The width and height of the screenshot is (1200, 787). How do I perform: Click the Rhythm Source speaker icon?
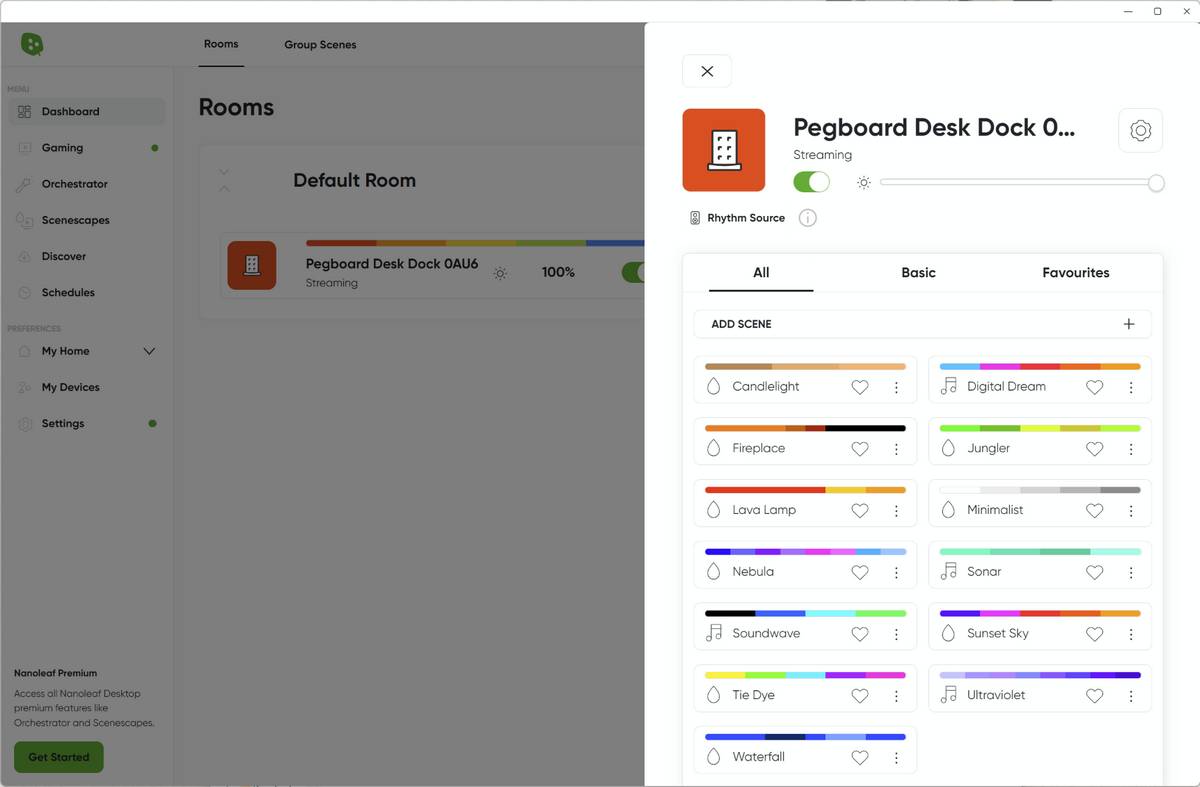(695, 218)
